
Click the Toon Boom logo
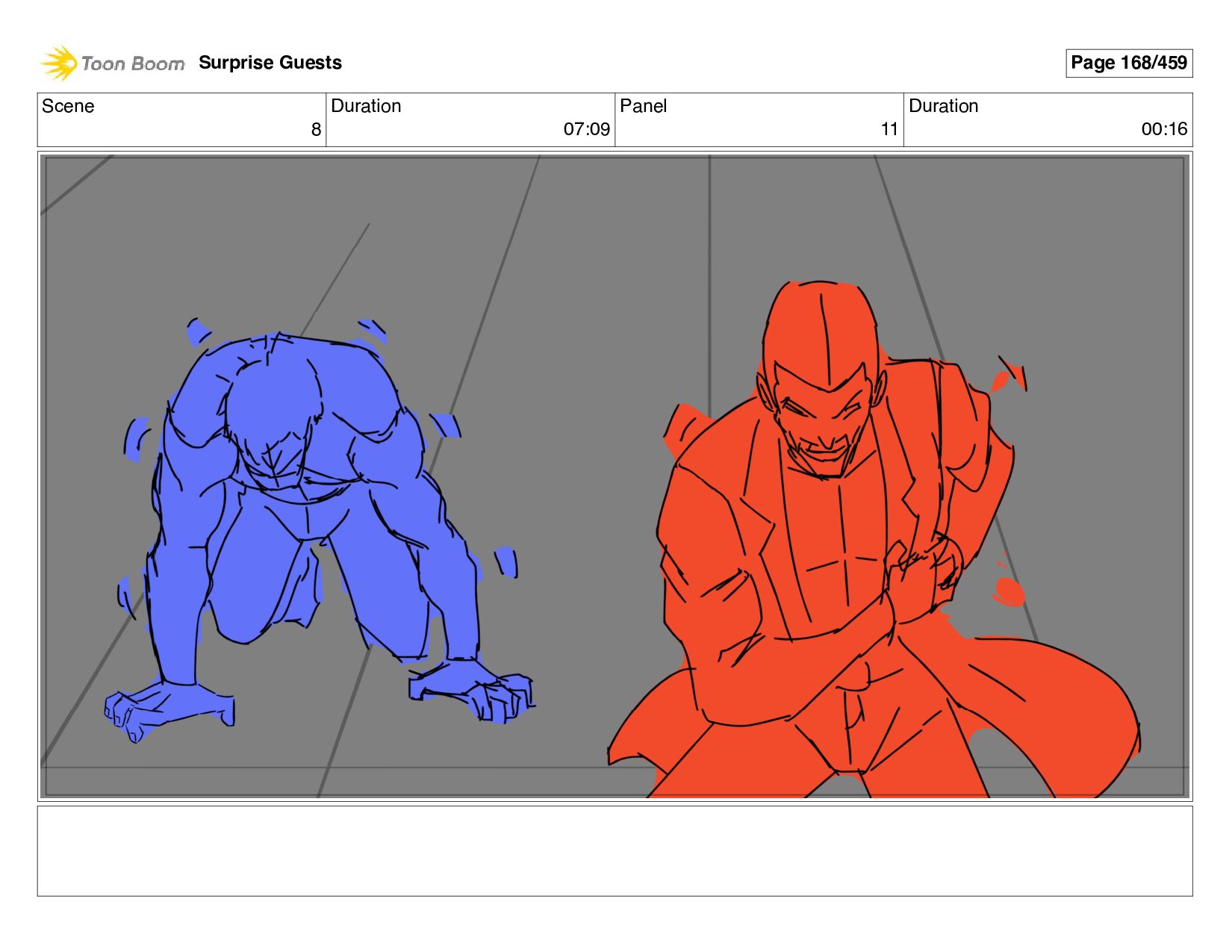pyautogui.click(x=112, y=63)
